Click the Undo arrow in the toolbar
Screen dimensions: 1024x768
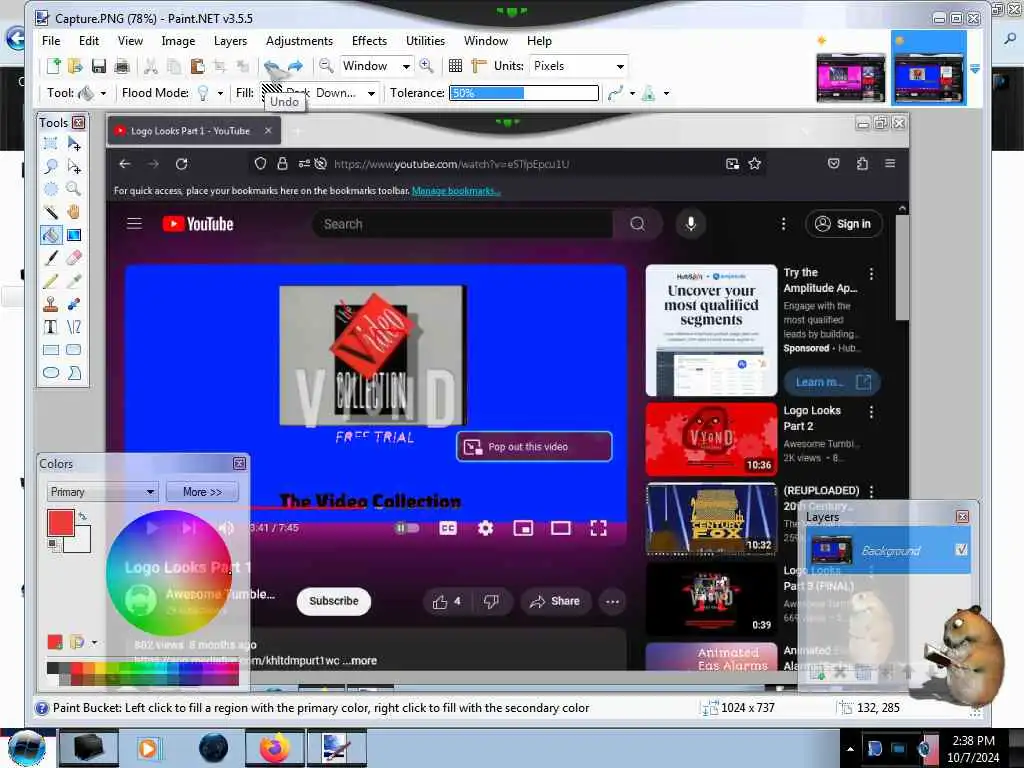coord(272,66)
